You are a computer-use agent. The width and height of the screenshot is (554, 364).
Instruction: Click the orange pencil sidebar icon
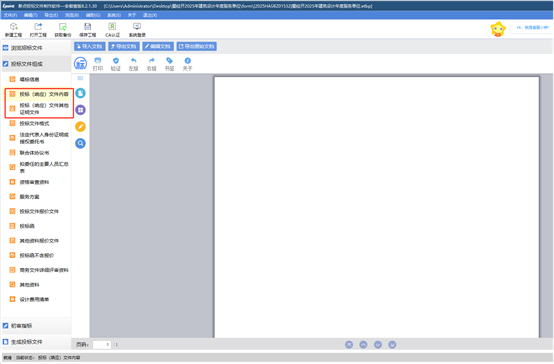[x=81, y=127]
